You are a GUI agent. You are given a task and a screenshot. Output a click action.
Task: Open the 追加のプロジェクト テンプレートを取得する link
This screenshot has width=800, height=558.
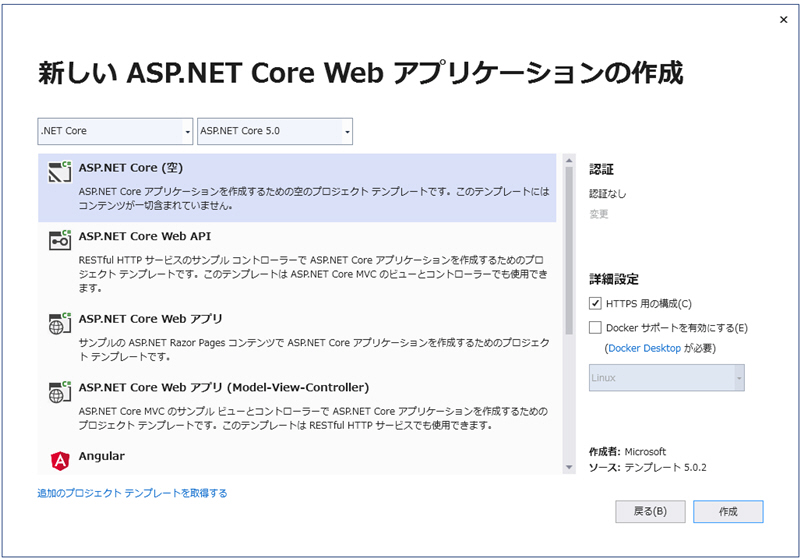[x=132, y=493]
